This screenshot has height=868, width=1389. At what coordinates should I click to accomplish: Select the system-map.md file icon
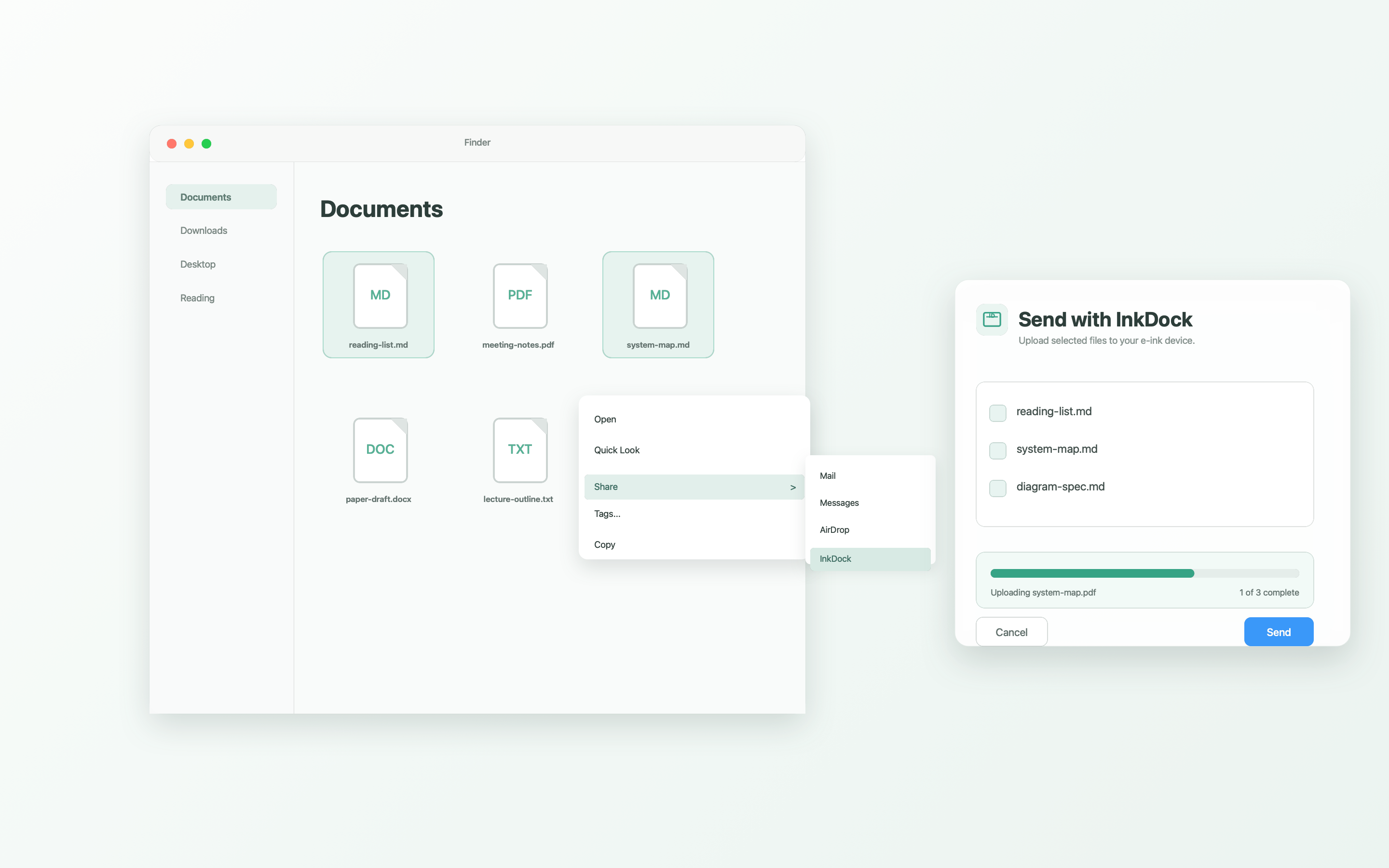tap(660, 296)
